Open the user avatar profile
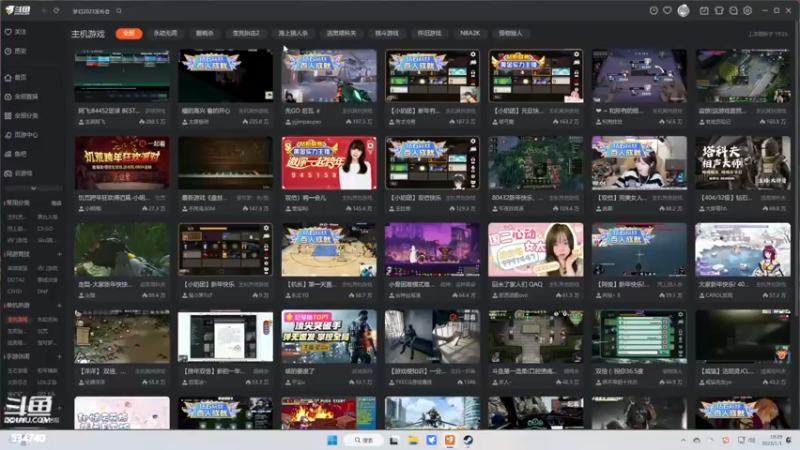The height and width of the screenshot is (450, 800). coord(683,11)
